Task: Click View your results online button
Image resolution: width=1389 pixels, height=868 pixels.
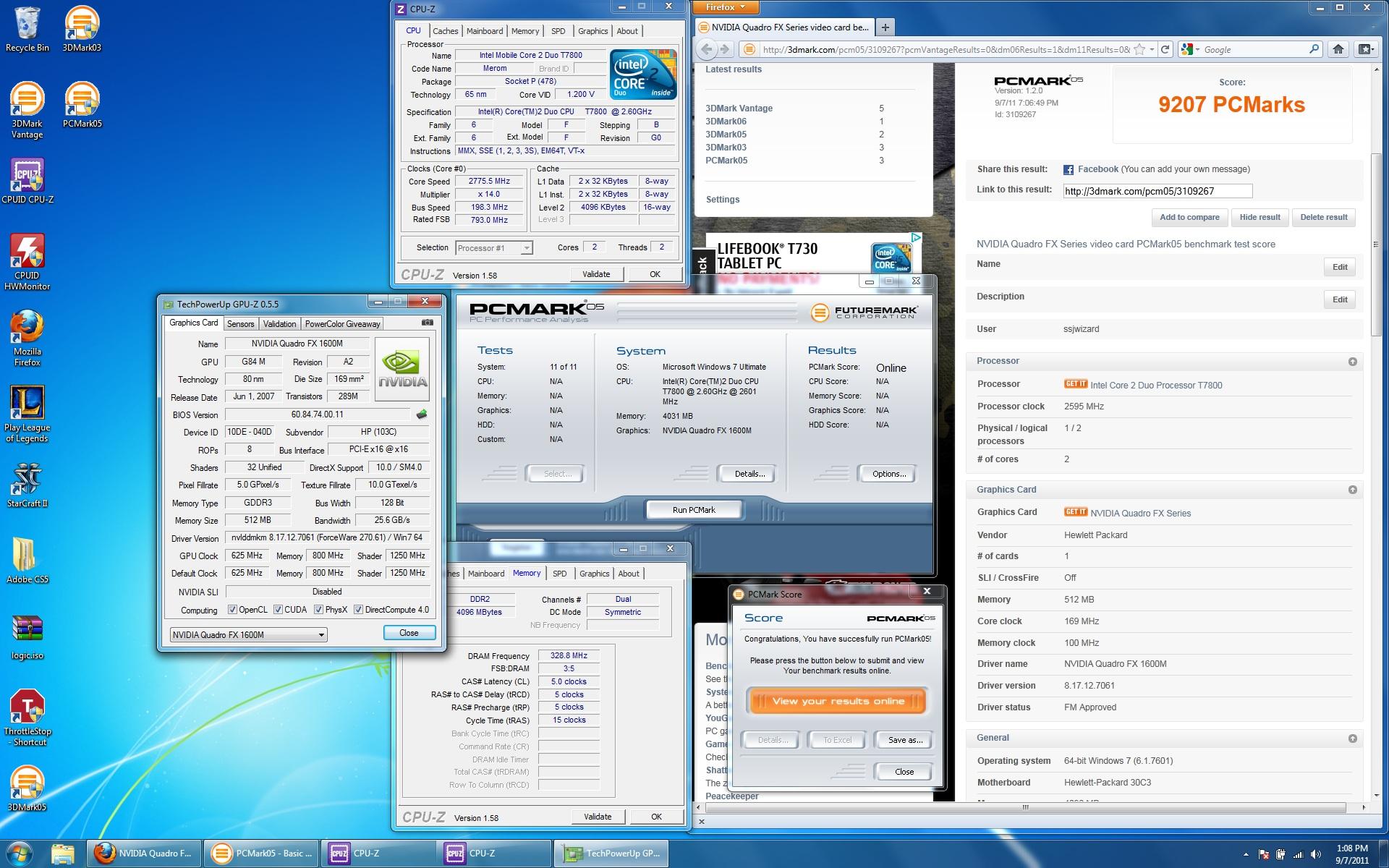Action: tap(838, 701)
